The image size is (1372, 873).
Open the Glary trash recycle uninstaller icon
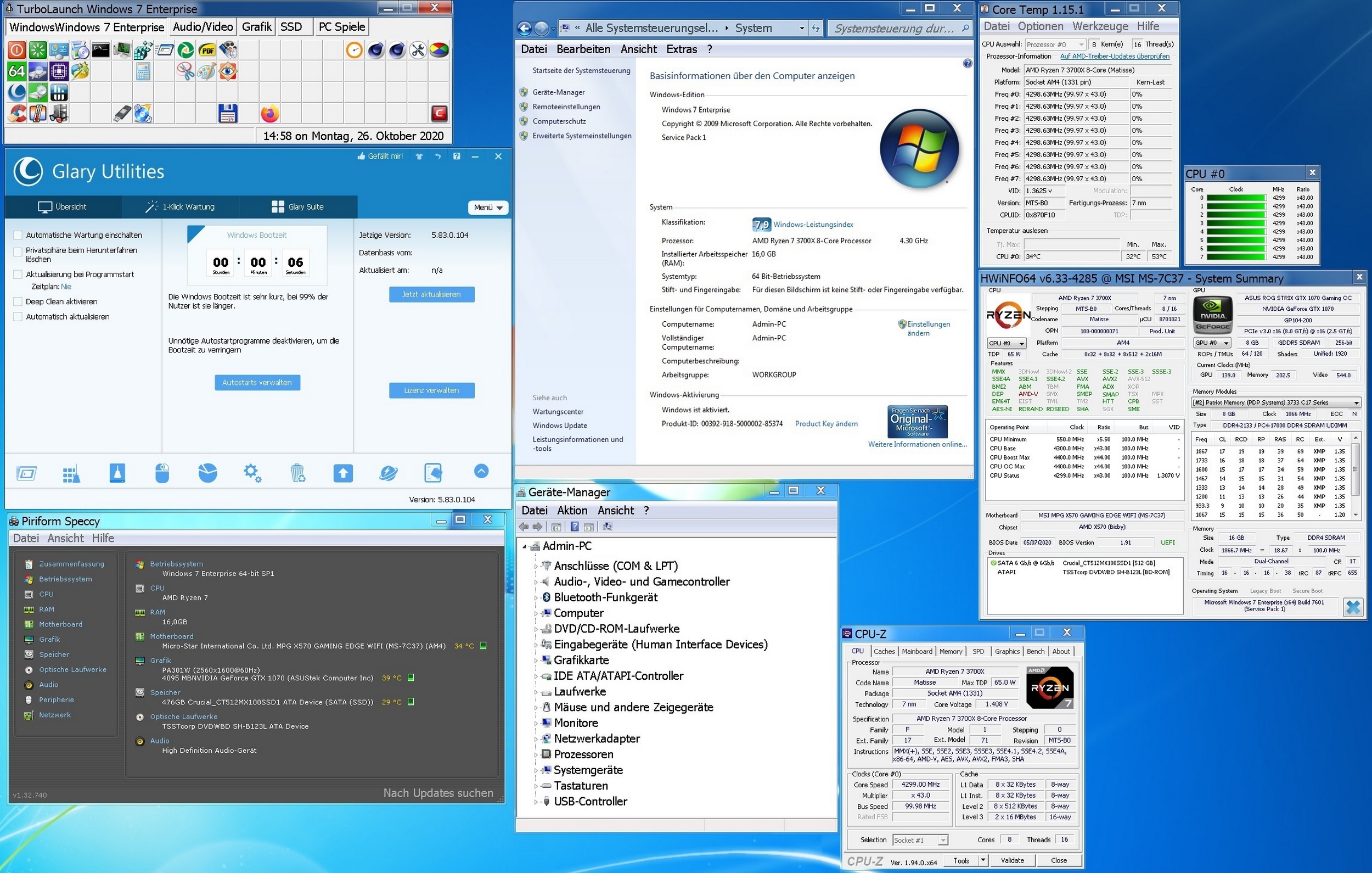pos(297,473)
